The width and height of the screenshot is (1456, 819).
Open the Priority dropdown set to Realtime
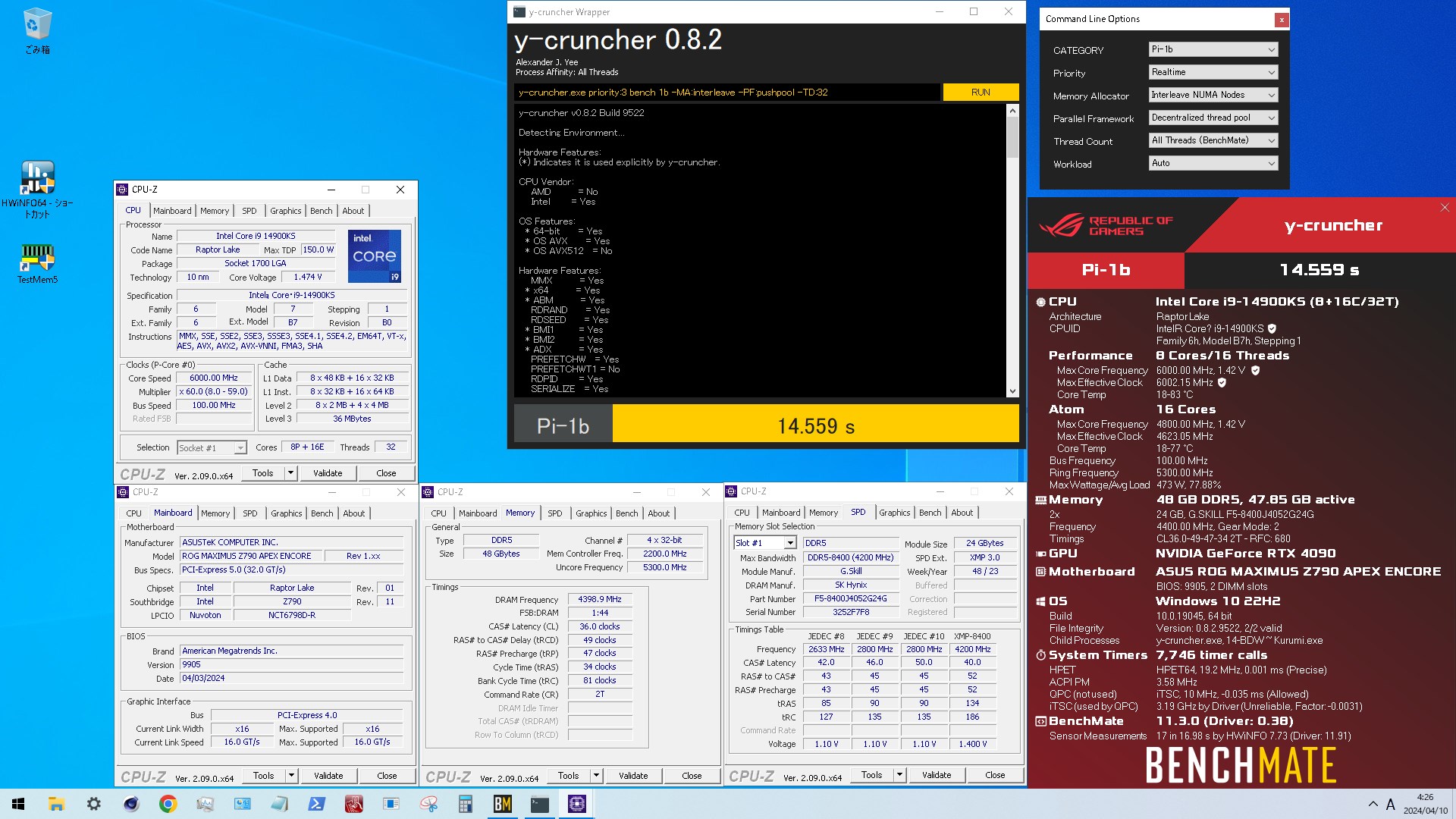tap(1213, 72)
